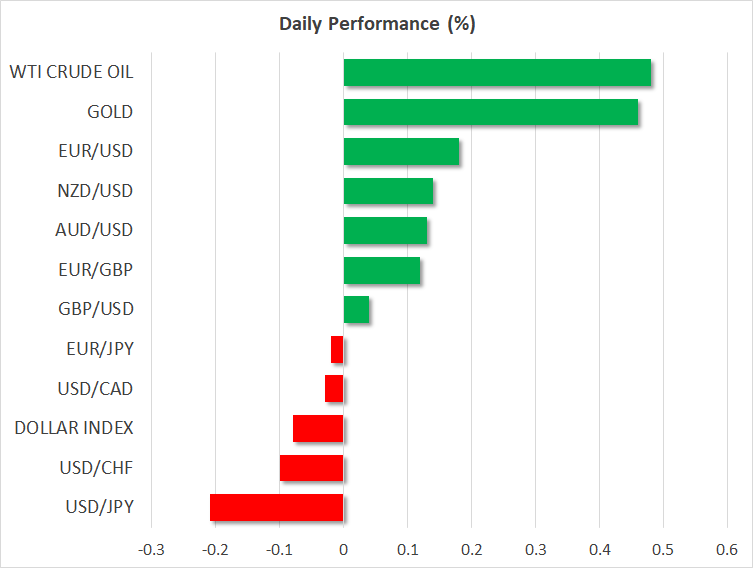Select the EUR/USD bar
This screenshot has height=568, width=753.
pyautogui.click(x=401, y=152)
